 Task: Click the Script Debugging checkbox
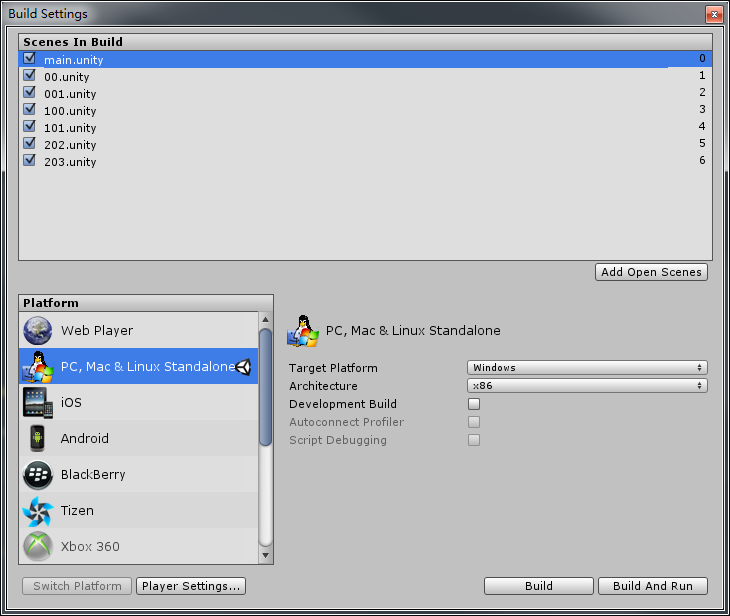(474, 440)
